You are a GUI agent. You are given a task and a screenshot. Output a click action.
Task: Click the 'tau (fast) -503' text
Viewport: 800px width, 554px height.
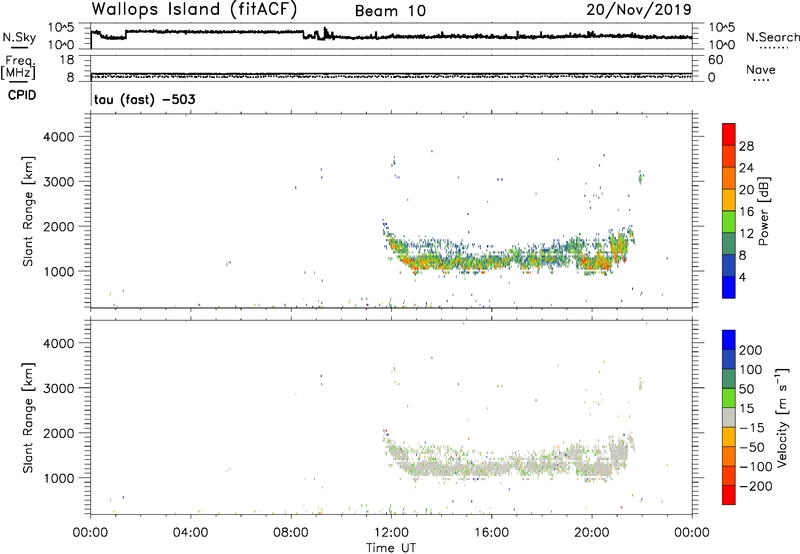tap(145, 99)
